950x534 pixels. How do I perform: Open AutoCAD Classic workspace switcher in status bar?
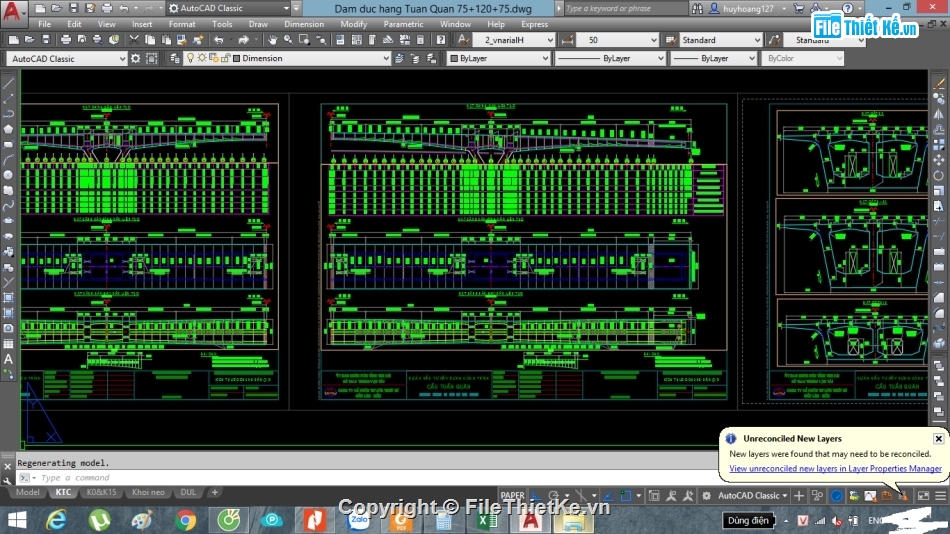point(752,496)
